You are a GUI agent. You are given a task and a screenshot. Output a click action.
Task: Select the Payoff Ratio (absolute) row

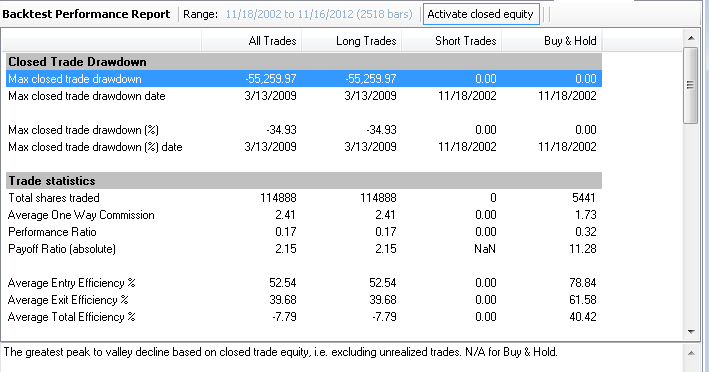pos(304,249)
